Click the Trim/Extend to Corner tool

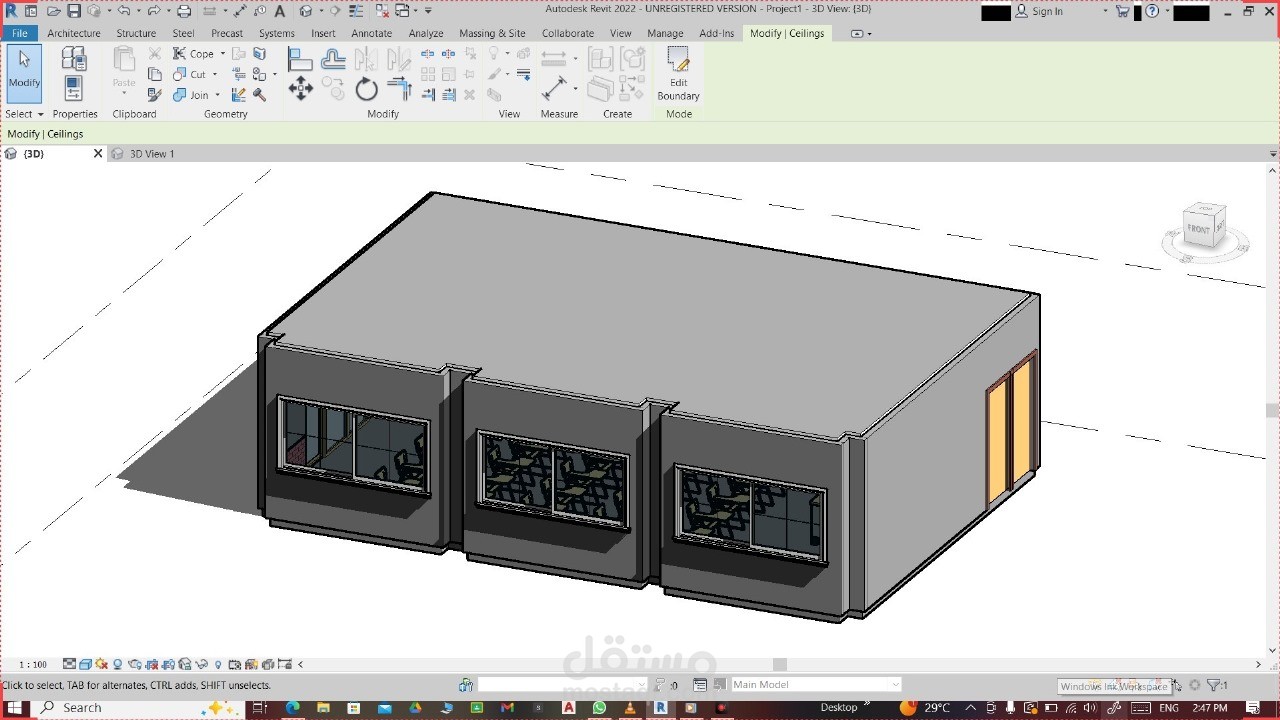point(399,89)
